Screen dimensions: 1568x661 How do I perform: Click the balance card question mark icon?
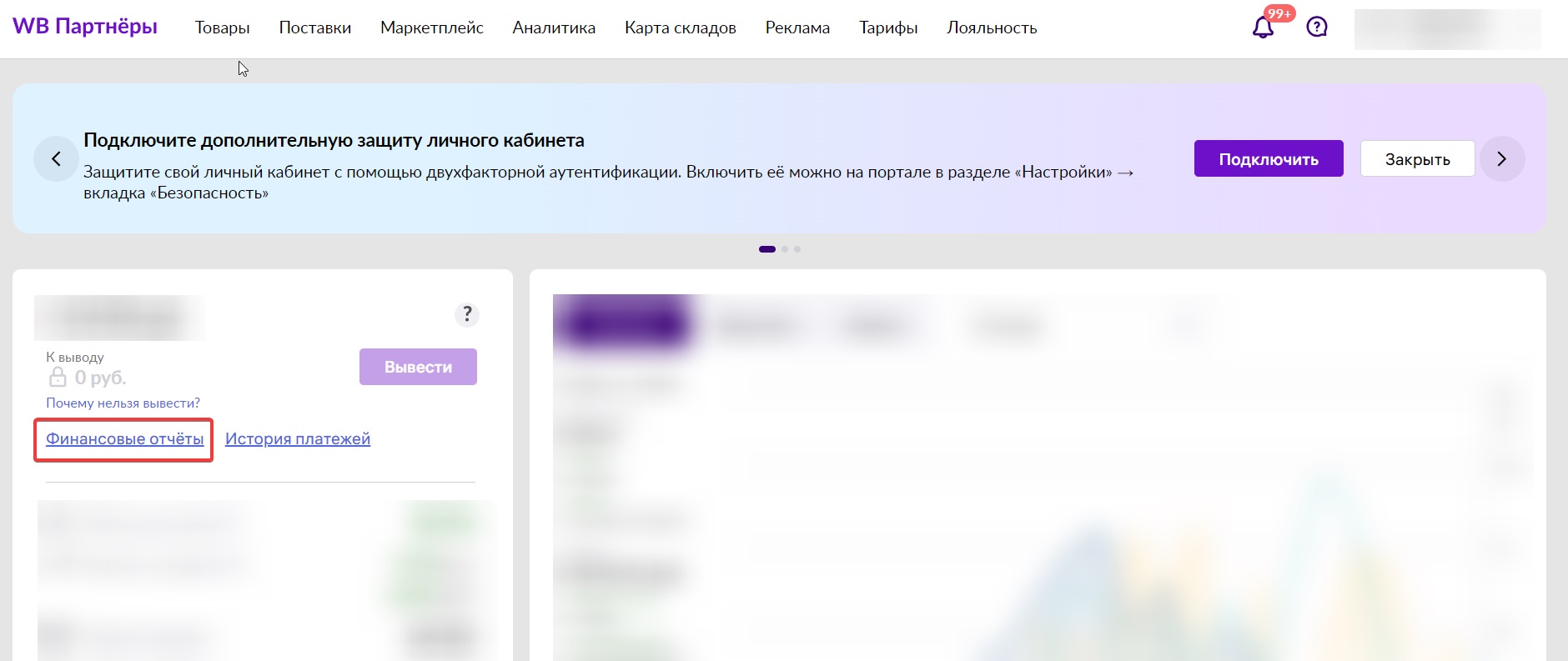pos(467,314)
